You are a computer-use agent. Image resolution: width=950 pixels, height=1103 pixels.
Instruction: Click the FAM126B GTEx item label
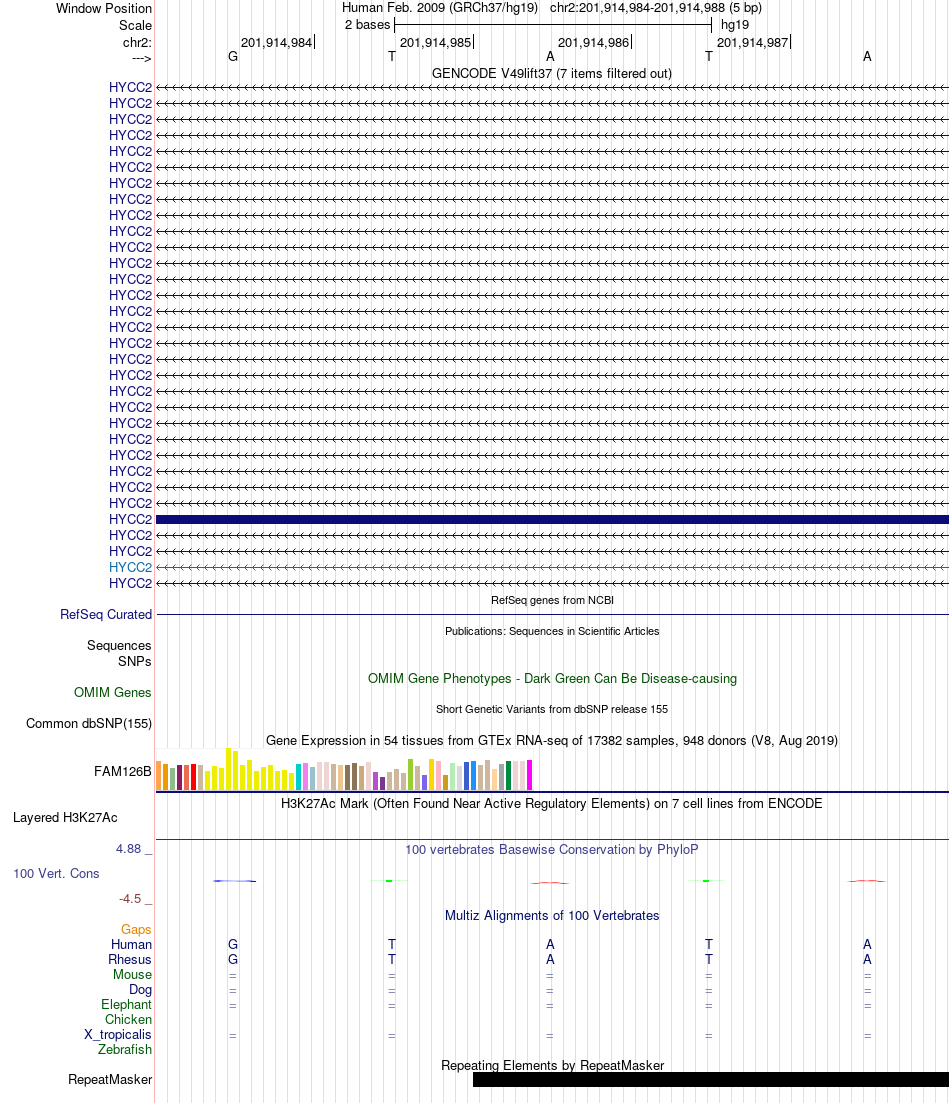pyautogui.click(x=122, y=771)
